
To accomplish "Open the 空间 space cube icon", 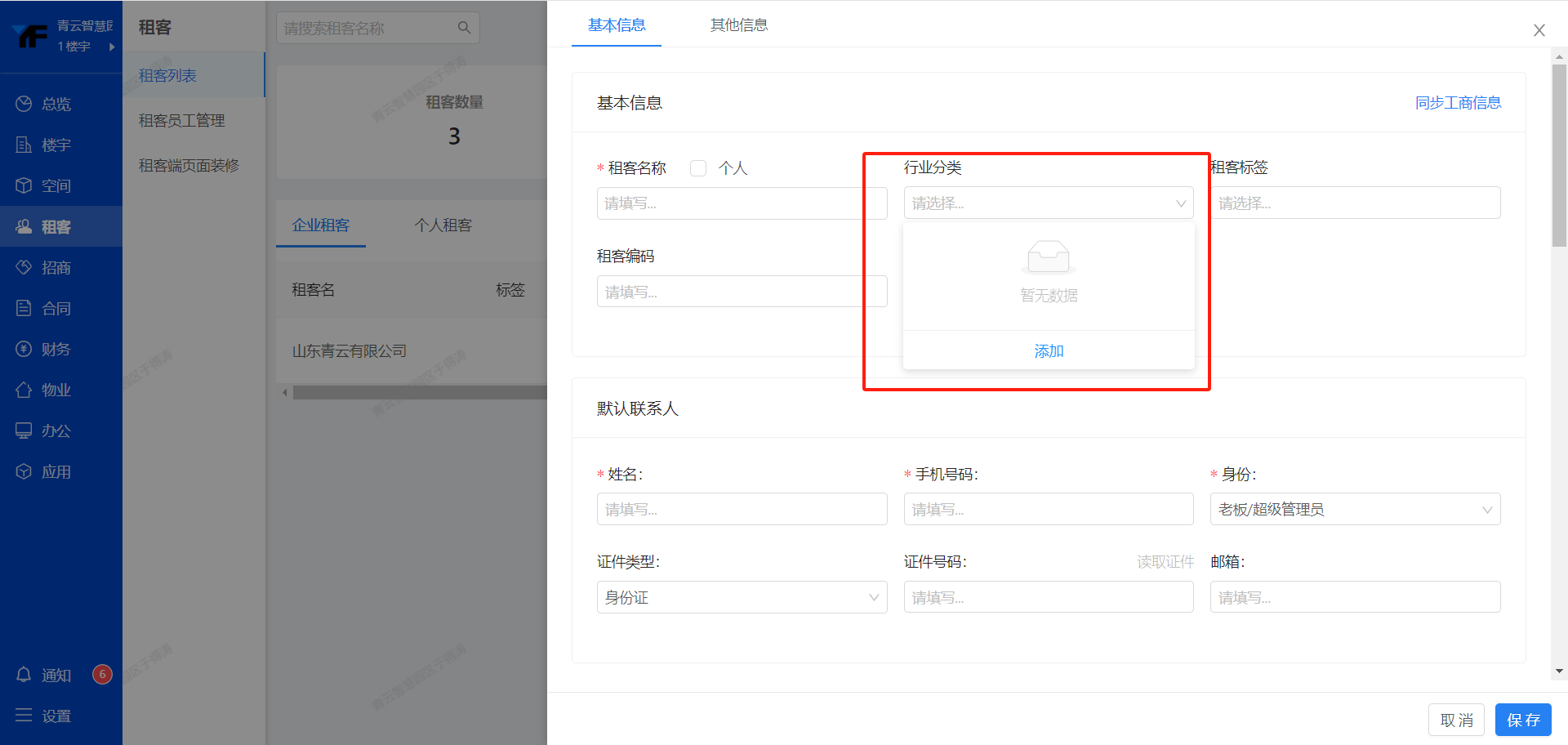I will pyautogui.click(x=24, y=185).
